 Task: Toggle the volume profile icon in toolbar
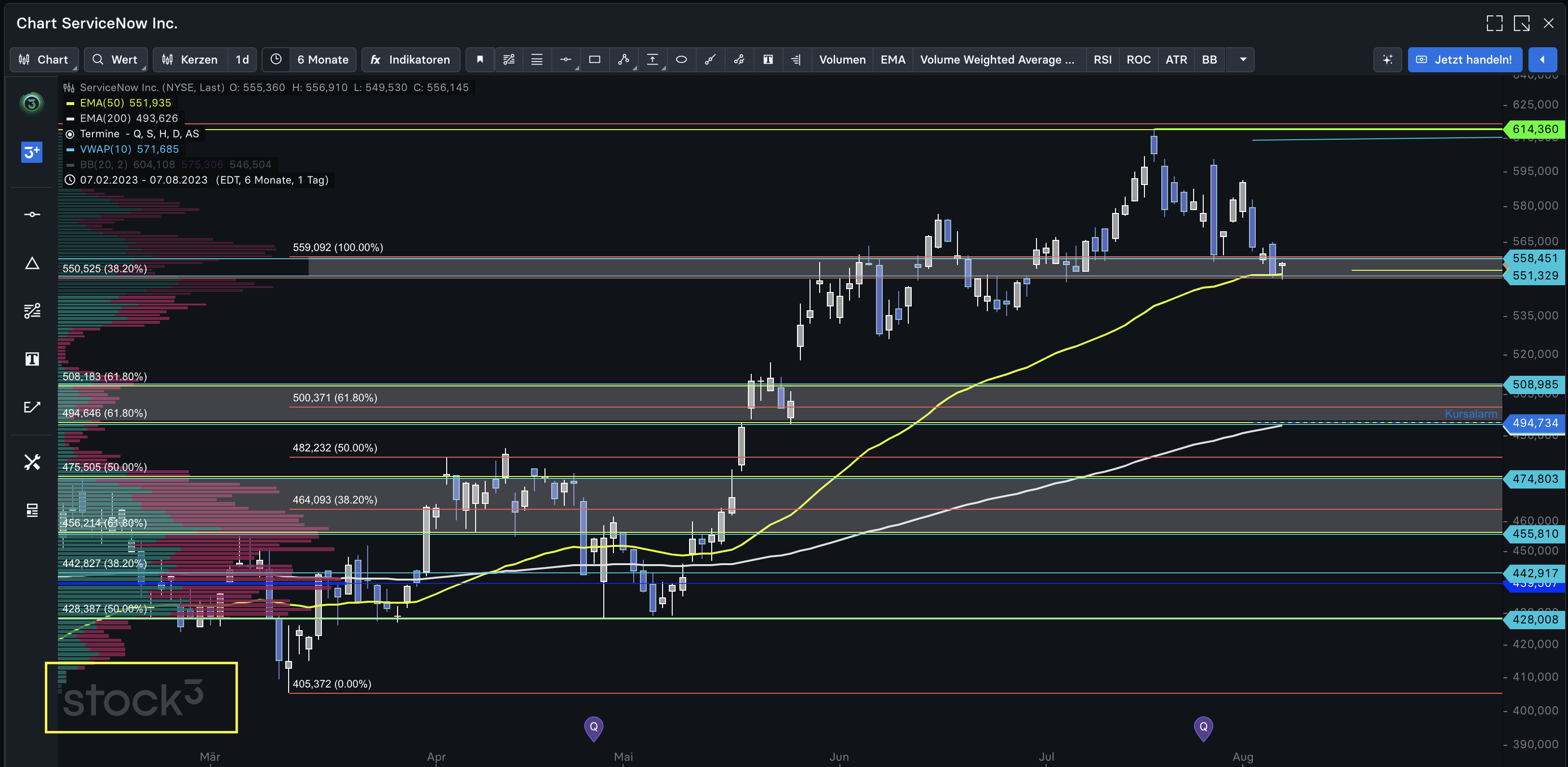[796, 60]
